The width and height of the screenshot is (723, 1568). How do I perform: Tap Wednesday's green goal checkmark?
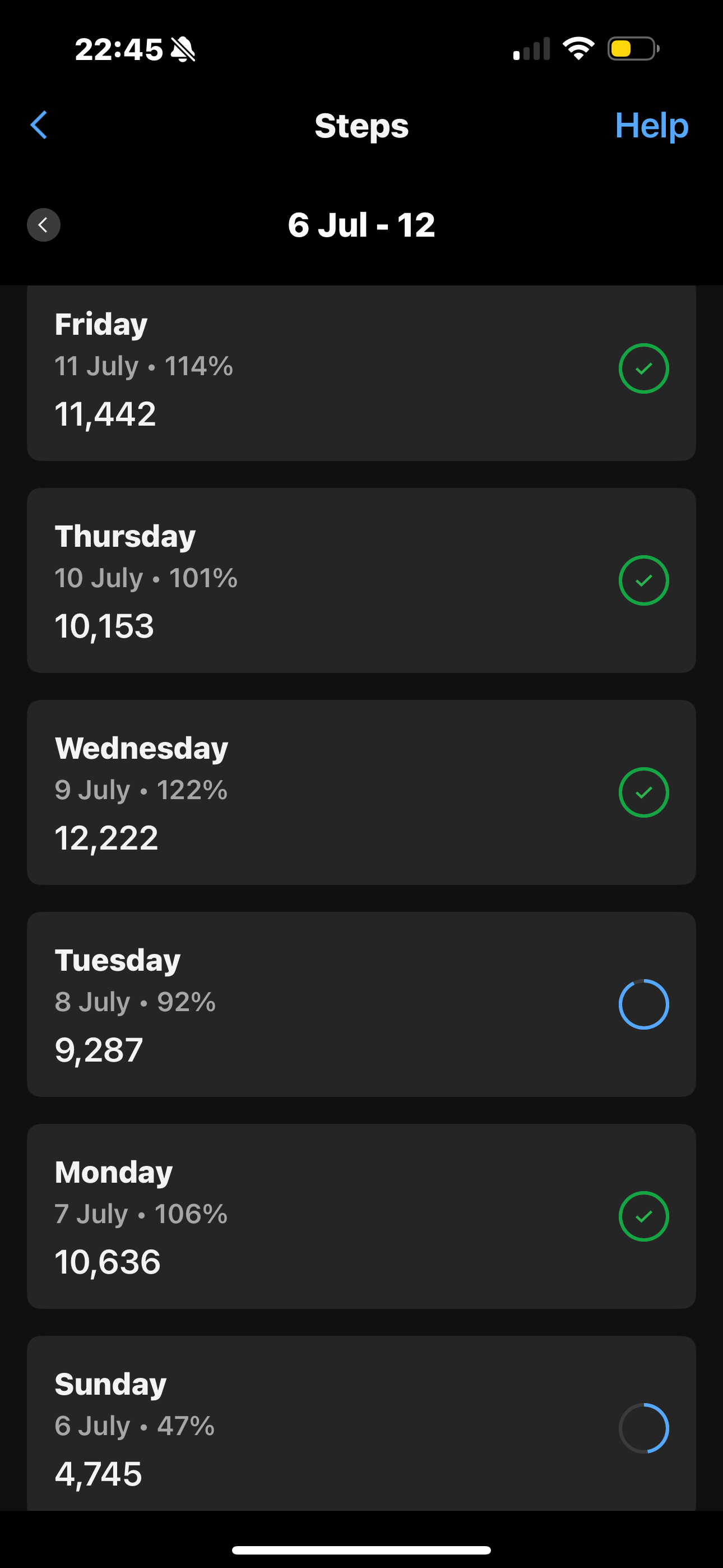(x=643, y=792)
